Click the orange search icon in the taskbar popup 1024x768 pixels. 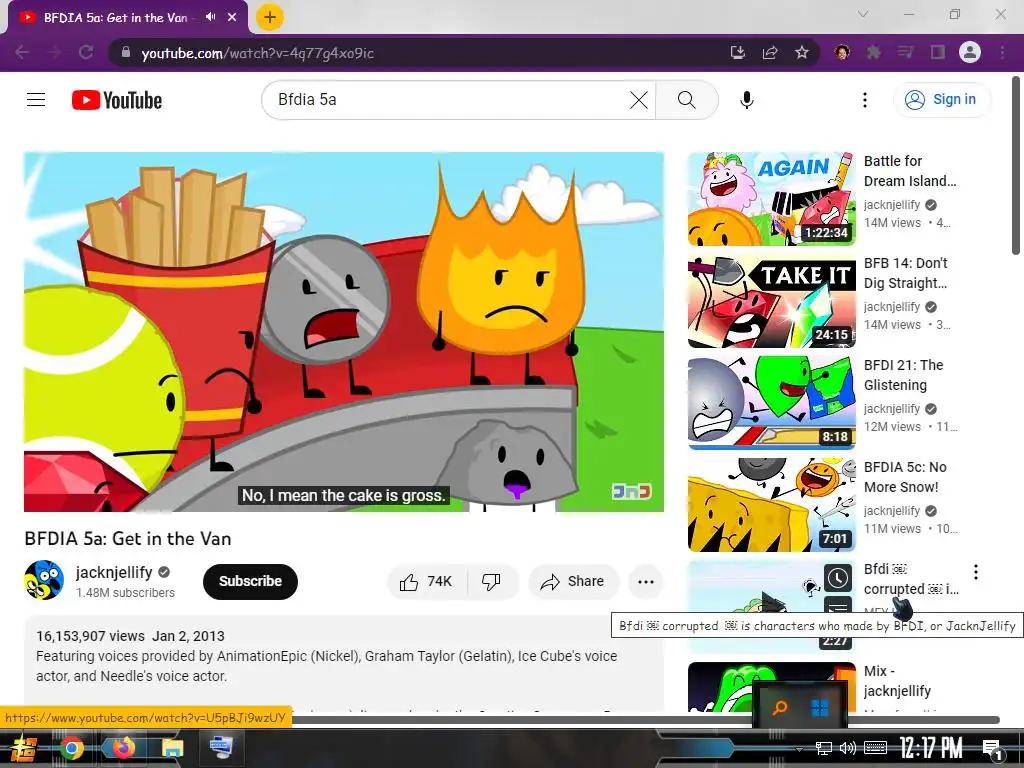pyautogui.click(x=780, y=707)
